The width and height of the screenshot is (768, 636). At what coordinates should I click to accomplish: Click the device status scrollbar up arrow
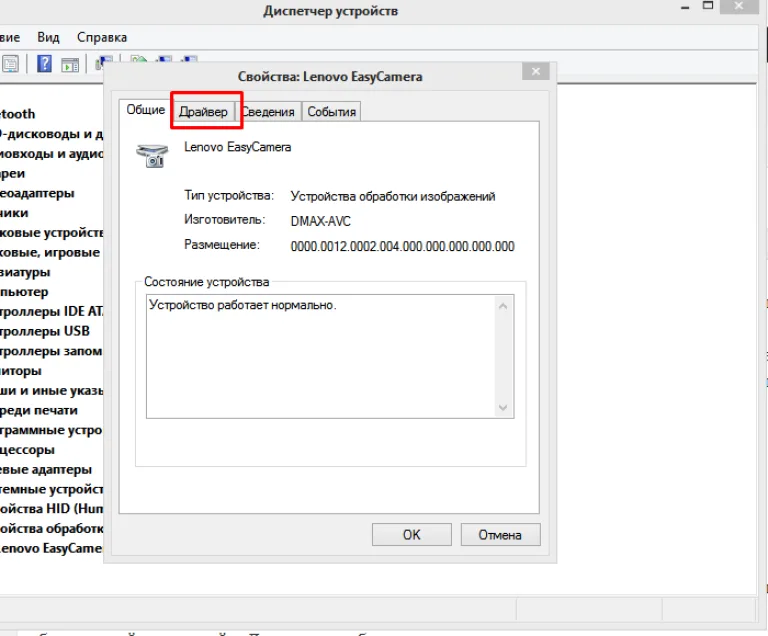point(503,307)
